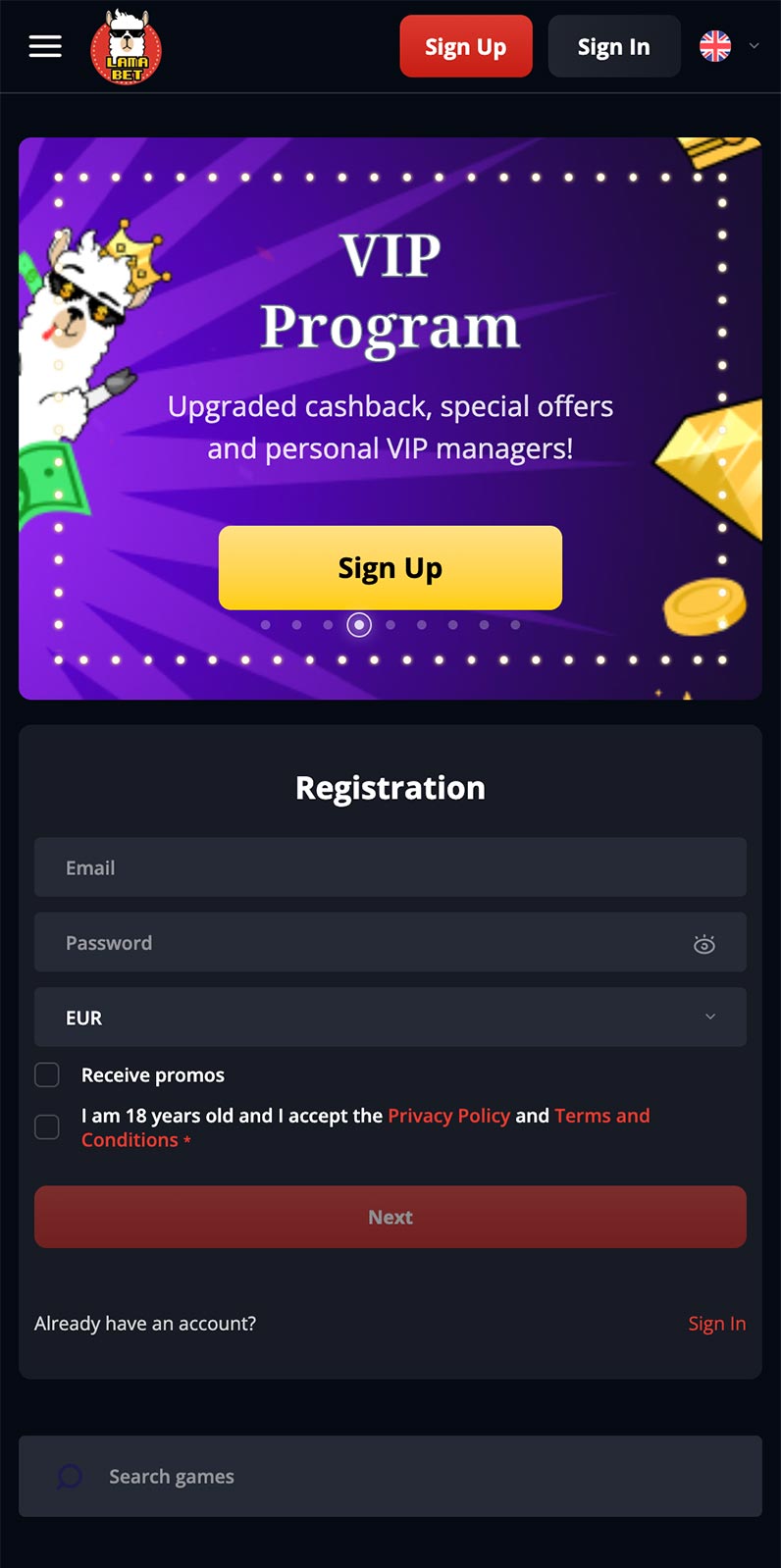Click the yellow Sign Up banner button
781x1568 pixels.
[x=390, y=568]
